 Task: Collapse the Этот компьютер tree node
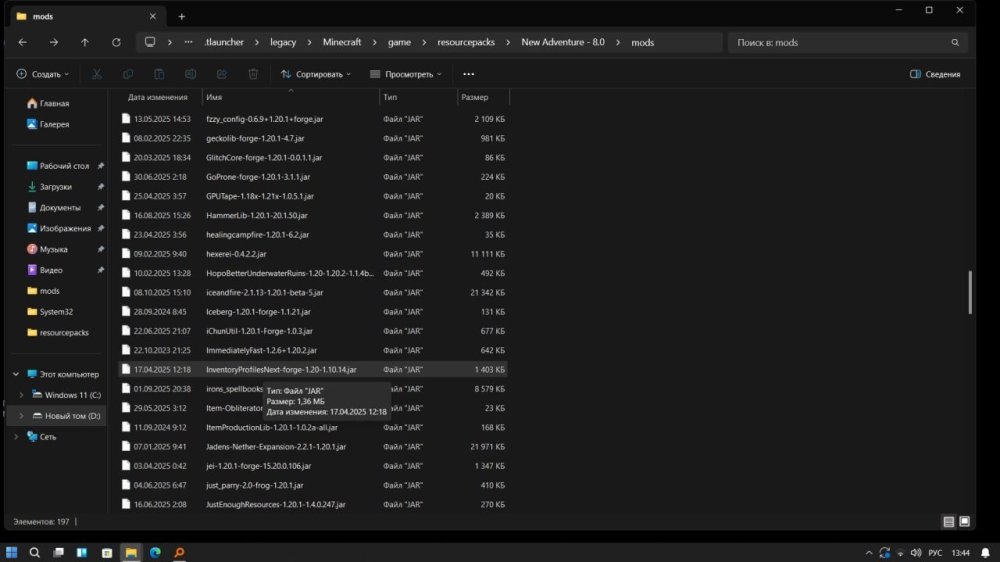(x=16, y=374)
